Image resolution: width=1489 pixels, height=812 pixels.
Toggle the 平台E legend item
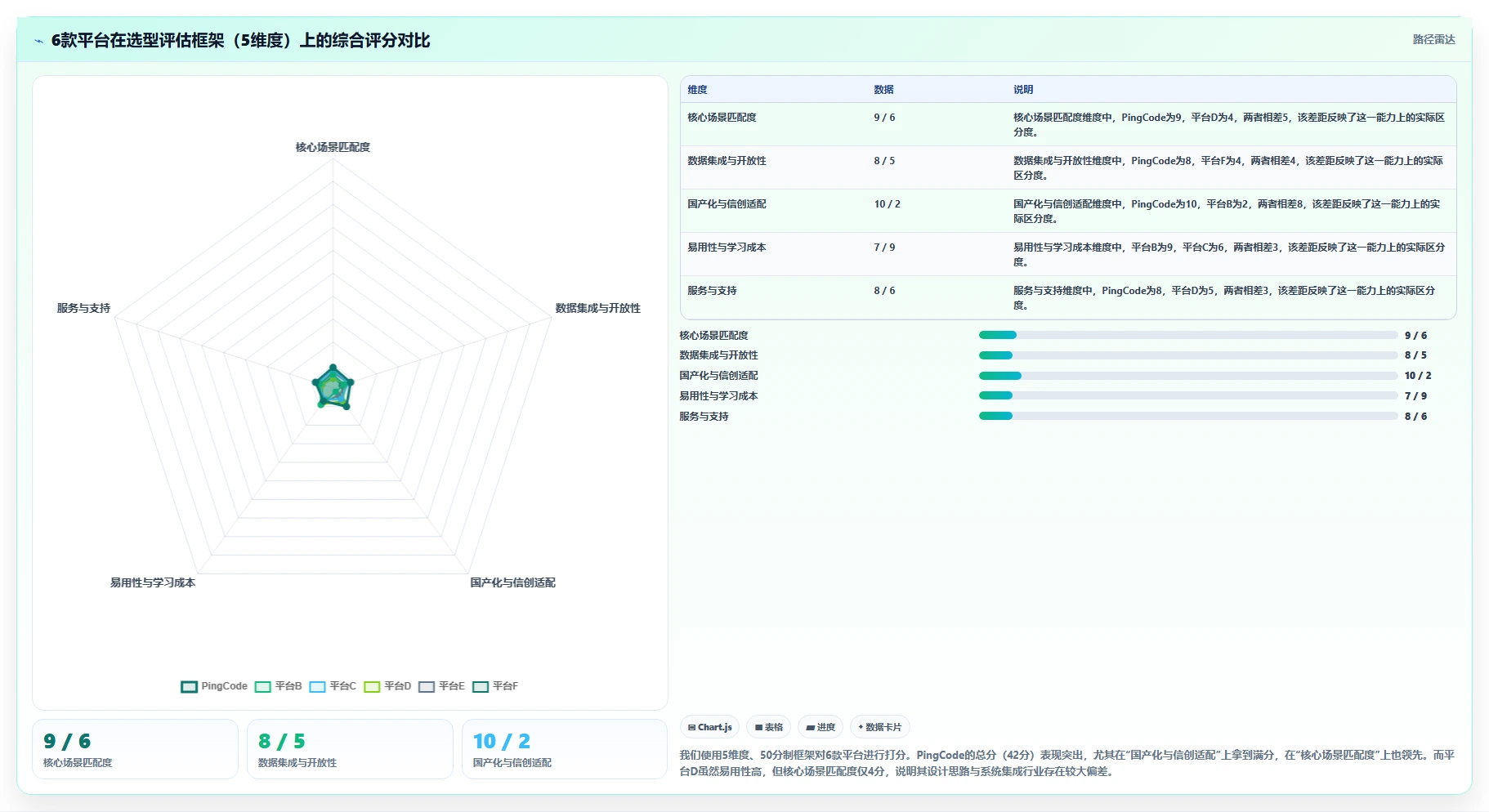point(441,686)
